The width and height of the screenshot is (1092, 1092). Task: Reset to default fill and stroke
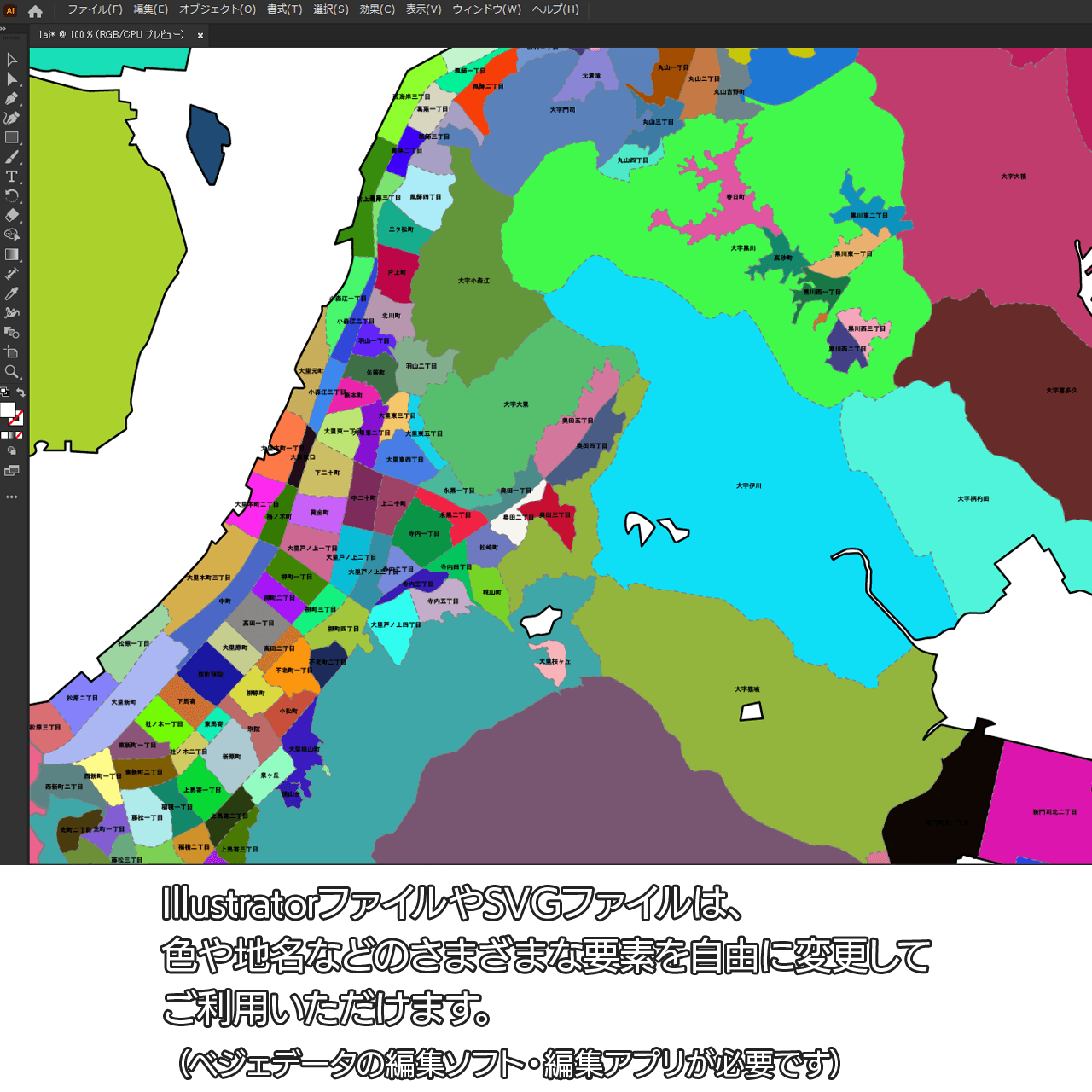[4, 392]
